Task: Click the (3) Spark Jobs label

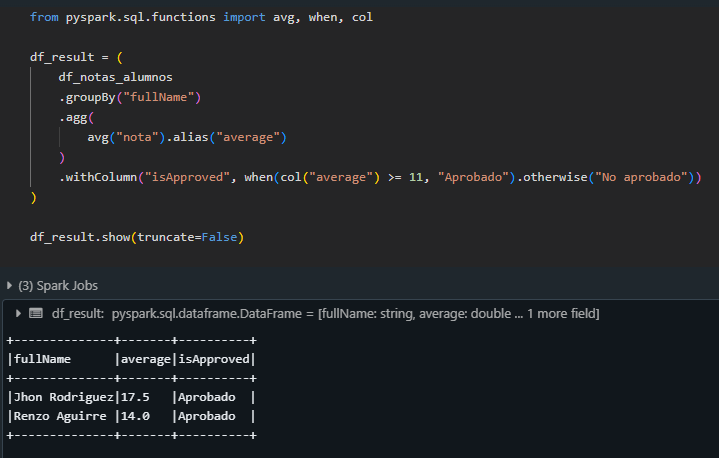Action: [x=58, y=286]
